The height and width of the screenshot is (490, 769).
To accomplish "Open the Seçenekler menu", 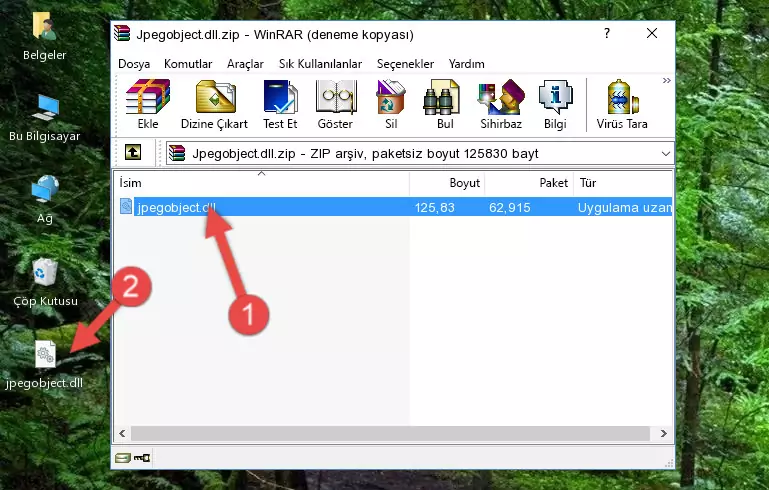I will [x=405, y=64].
